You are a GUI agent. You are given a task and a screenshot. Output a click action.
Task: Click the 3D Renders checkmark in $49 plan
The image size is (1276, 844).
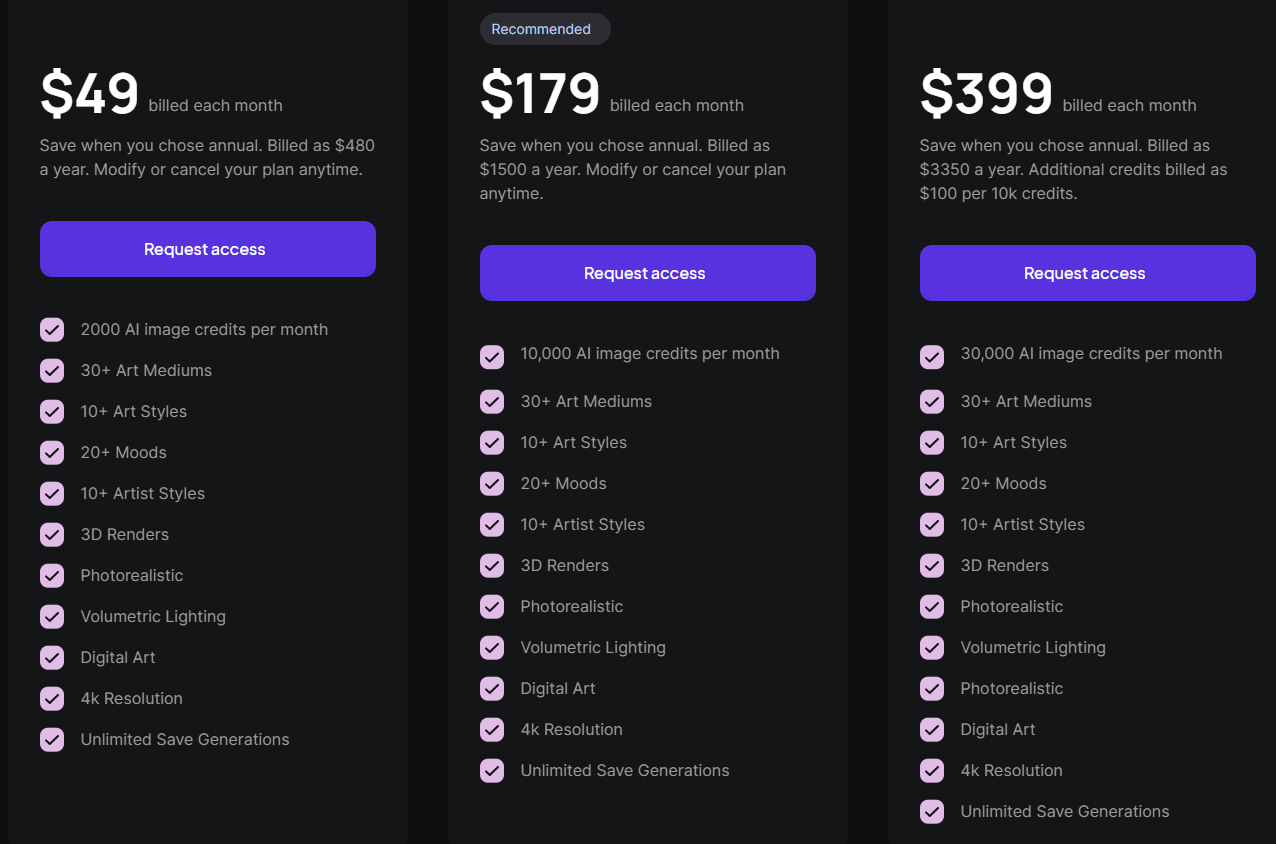point(52,535)
